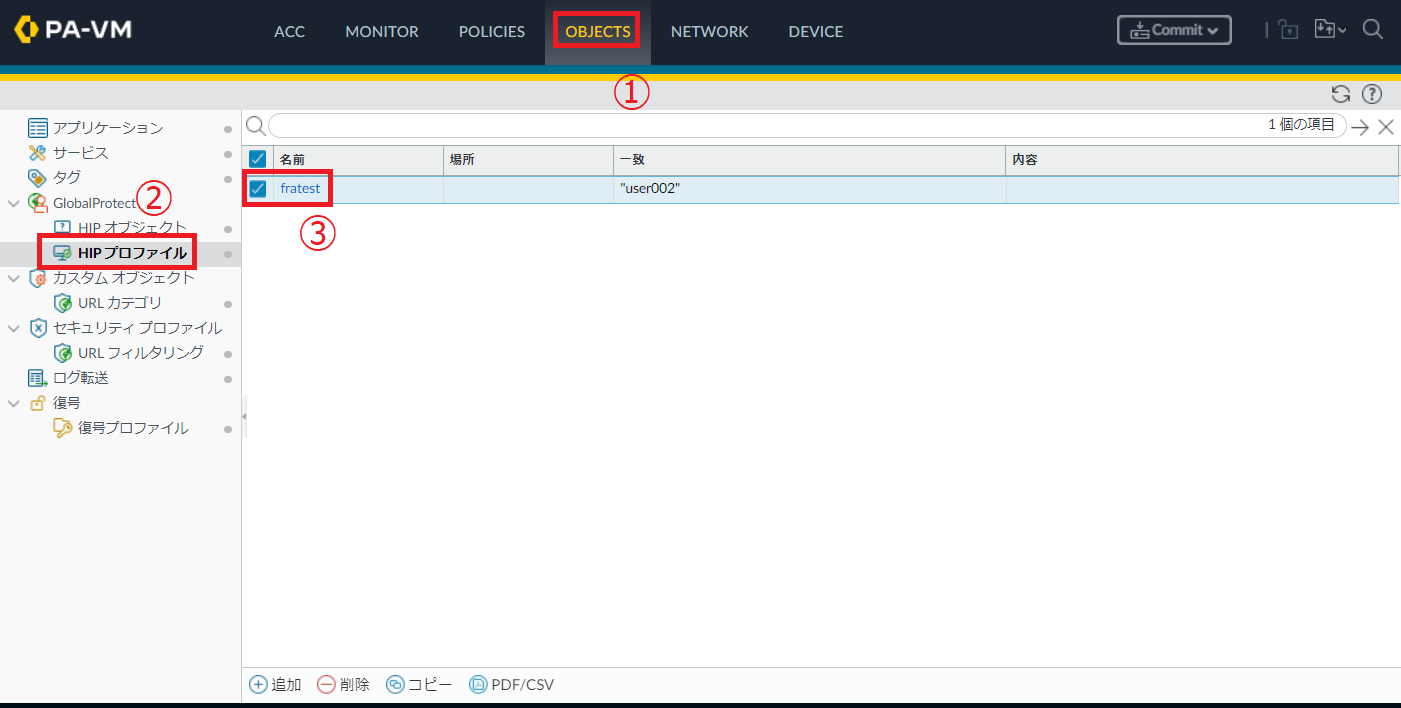Apply the filter with the arrow icon
Image resolution: width=1401 pixels, height=708 pixels.
click(1360, 127)
